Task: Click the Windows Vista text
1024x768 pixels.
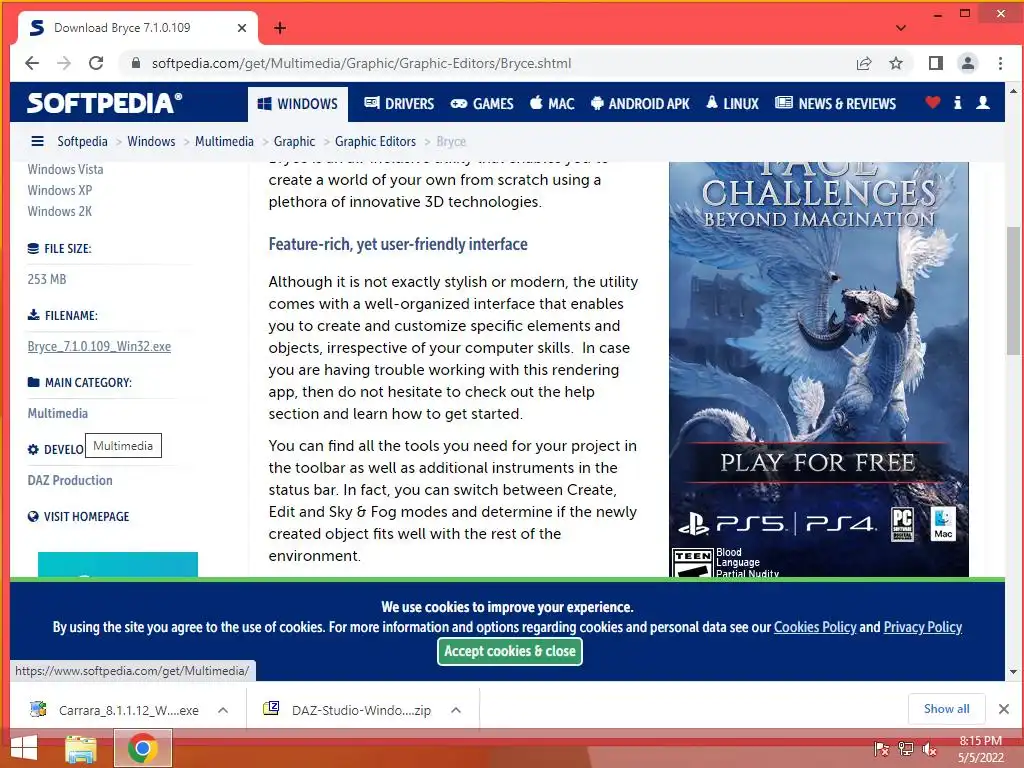Action: pyautogui.click(x=65, y=169)
